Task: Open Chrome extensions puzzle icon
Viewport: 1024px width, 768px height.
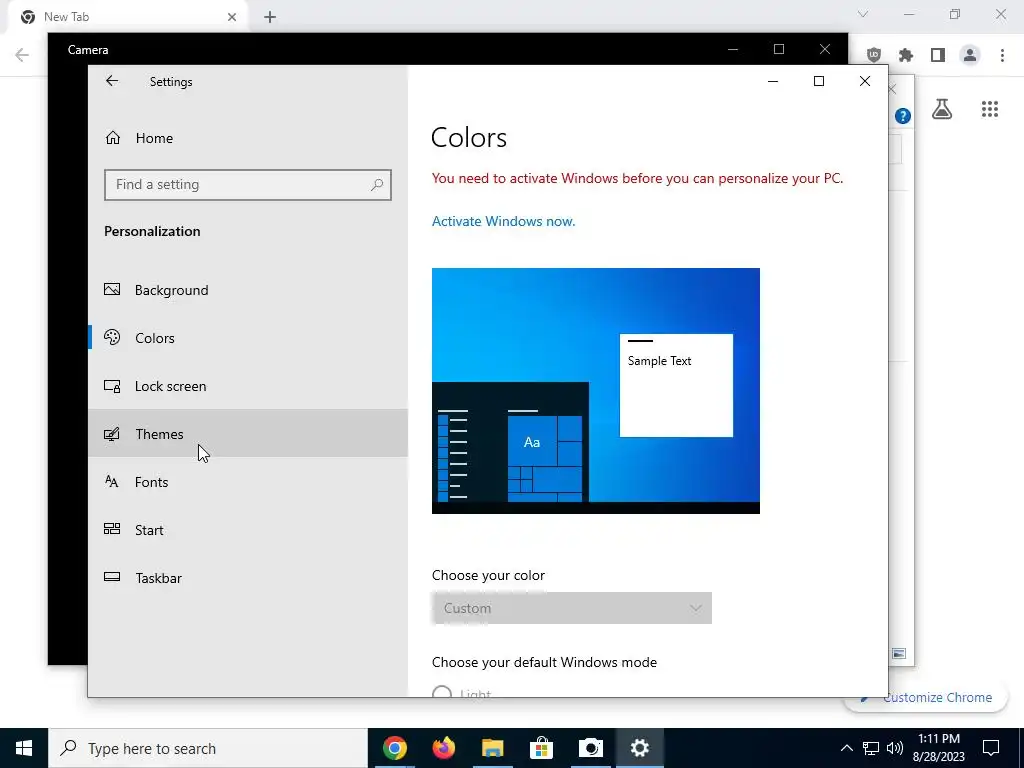Action: [x=906, y=55]
